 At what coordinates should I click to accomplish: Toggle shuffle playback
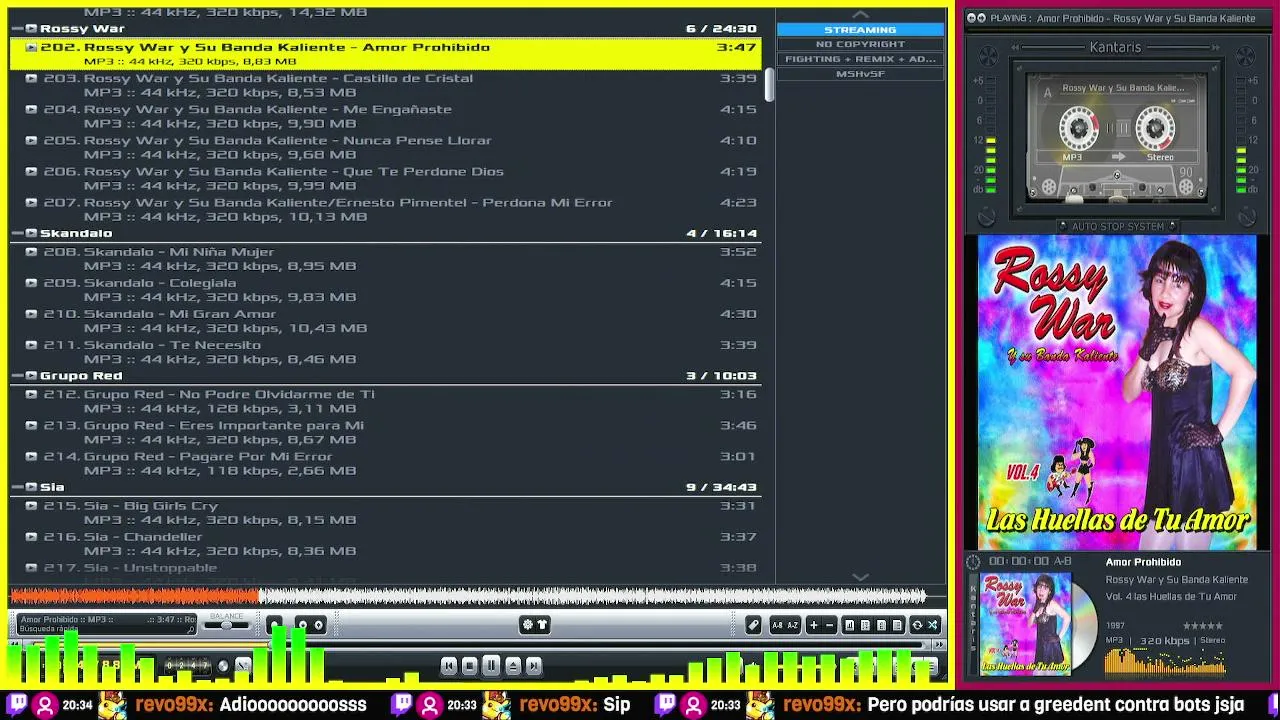point(932,625)
